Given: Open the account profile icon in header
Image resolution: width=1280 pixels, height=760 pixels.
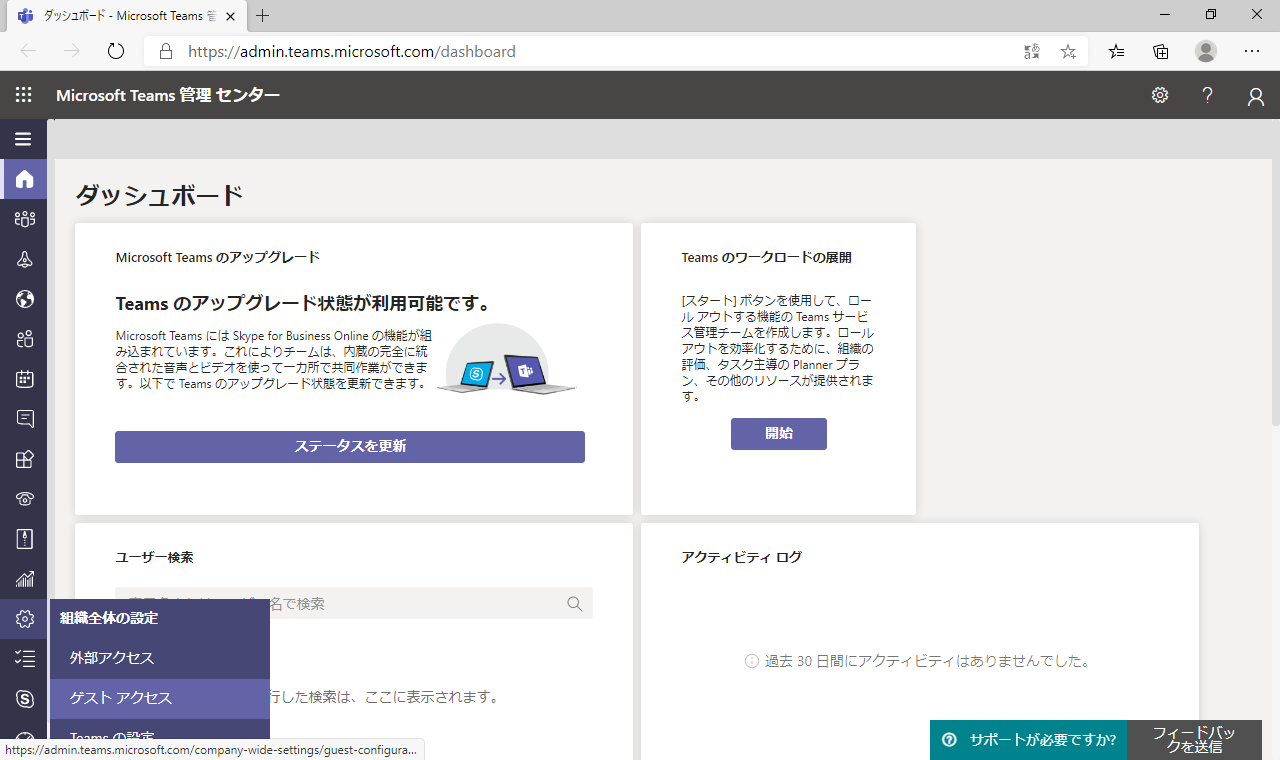Looking at the screenshot, I should pyautogui.click(x=1256, y=96).
